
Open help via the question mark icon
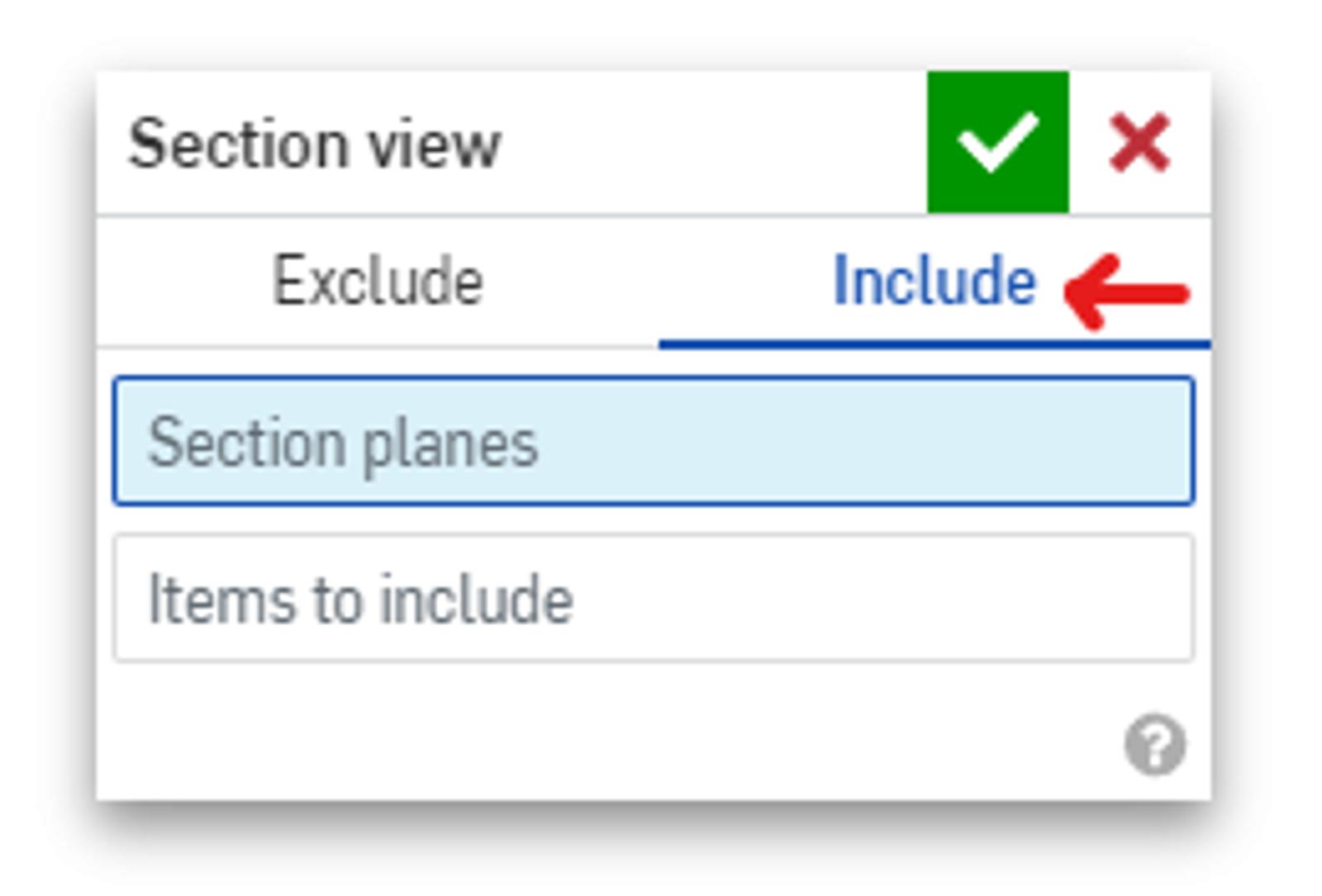1154,745
